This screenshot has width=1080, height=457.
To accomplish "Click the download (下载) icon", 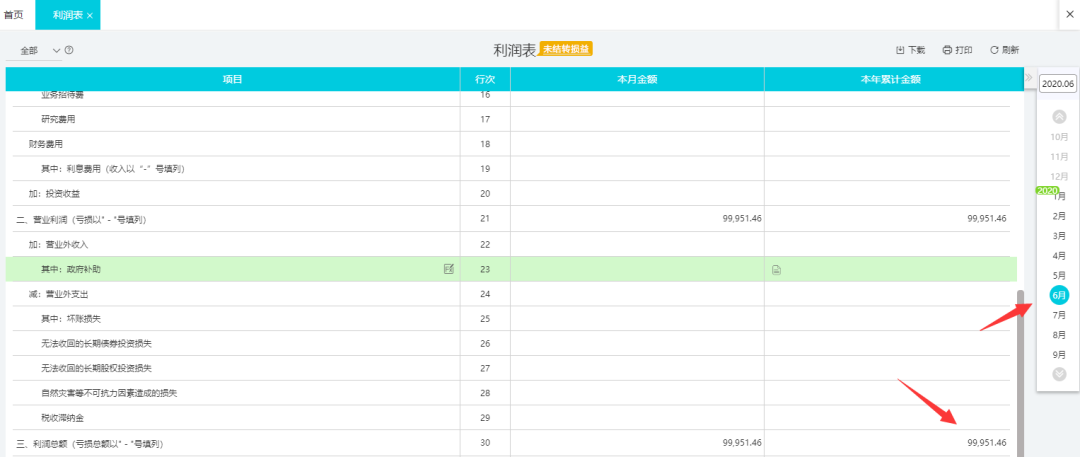I will coord(909,49).
